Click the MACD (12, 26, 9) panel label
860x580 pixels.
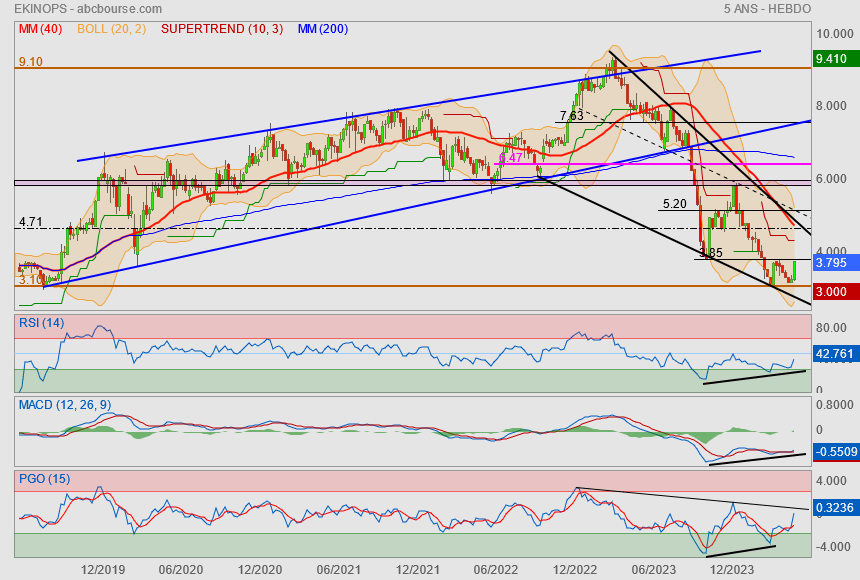pos(65,405)
